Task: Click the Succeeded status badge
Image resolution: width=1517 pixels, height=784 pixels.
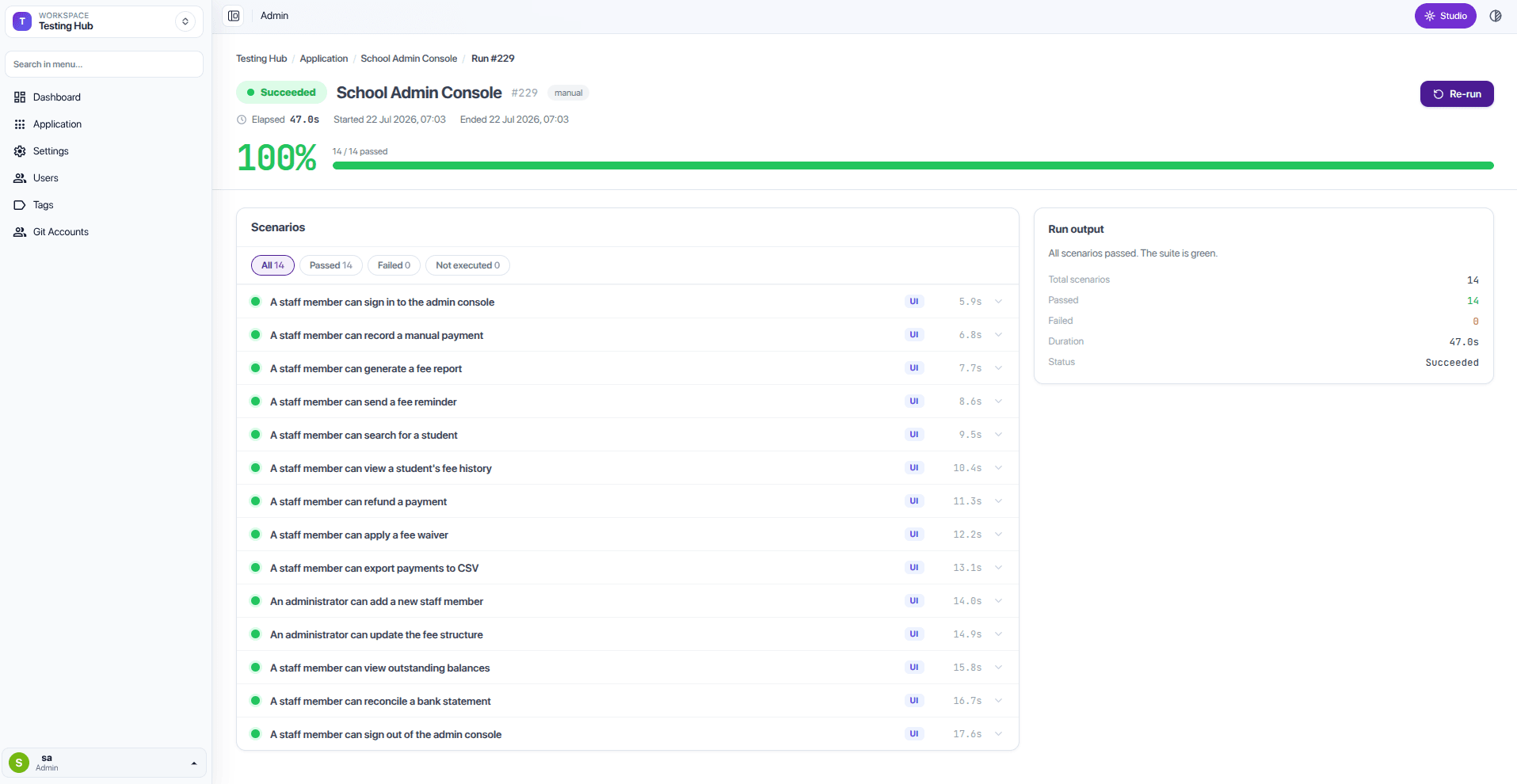Action: (x=281, y=93)
